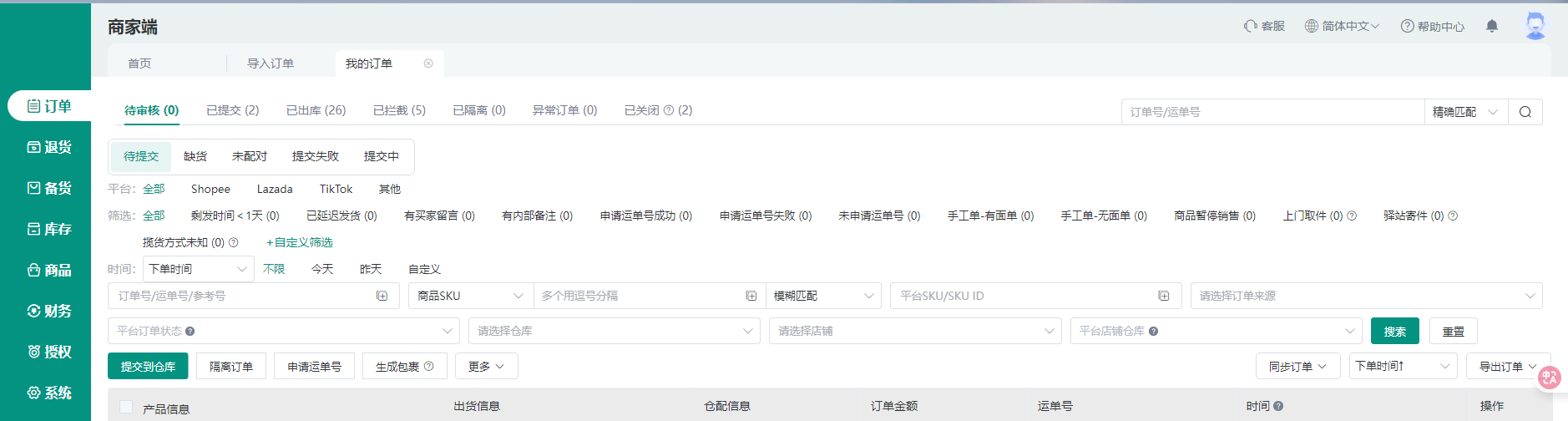The height and width of the screenshot is (421, 1568).
Task: Show help for 生成包裹 button
Action: click(429, 366)
